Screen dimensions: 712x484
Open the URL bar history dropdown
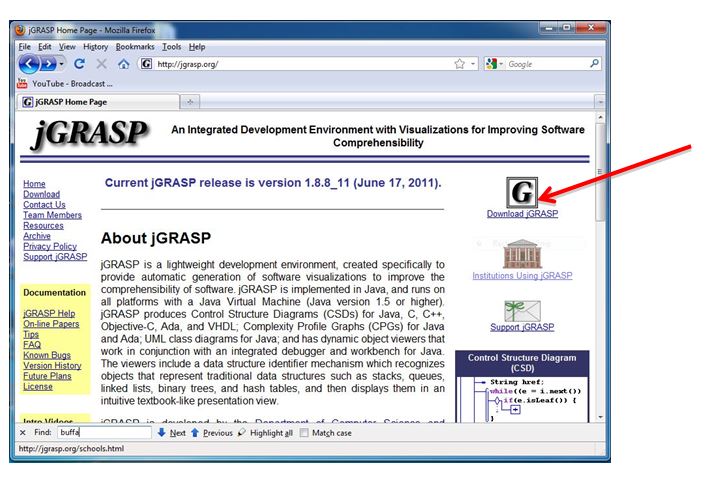472,64
